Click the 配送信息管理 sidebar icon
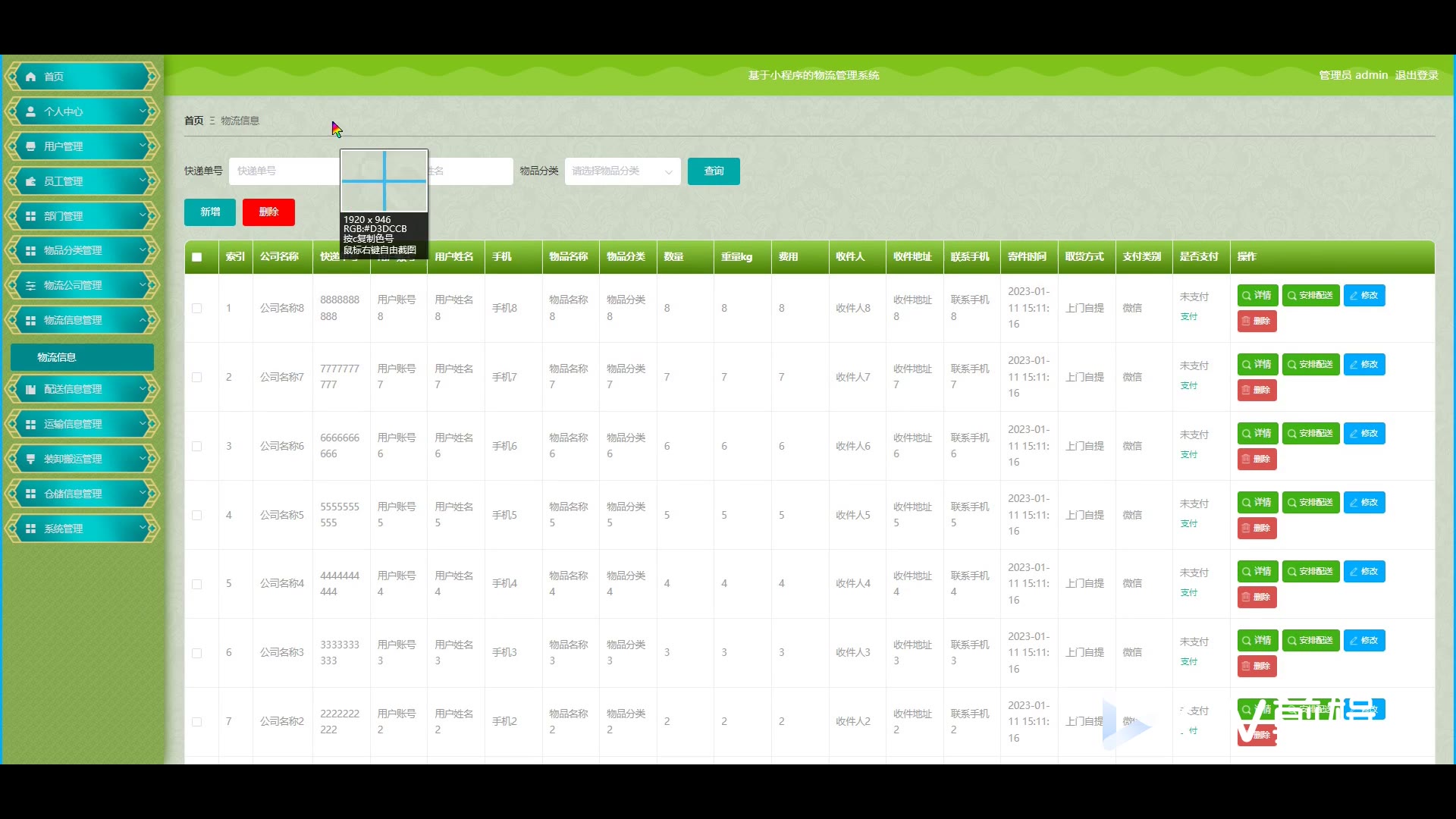The width and height of the screenshot is (1456, 819). tap(30, 389)
